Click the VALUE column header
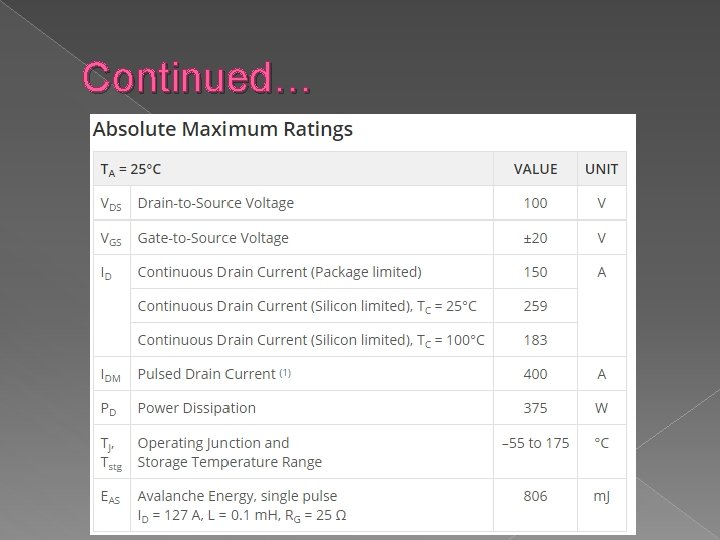 (x=535, y=169)
